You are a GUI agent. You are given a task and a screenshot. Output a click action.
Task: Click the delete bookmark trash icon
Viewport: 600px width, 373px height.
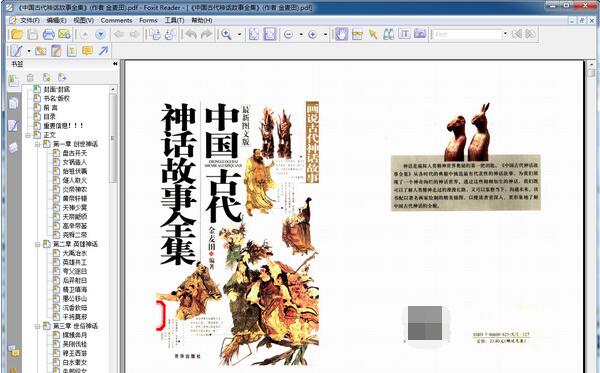pos(30,78)
